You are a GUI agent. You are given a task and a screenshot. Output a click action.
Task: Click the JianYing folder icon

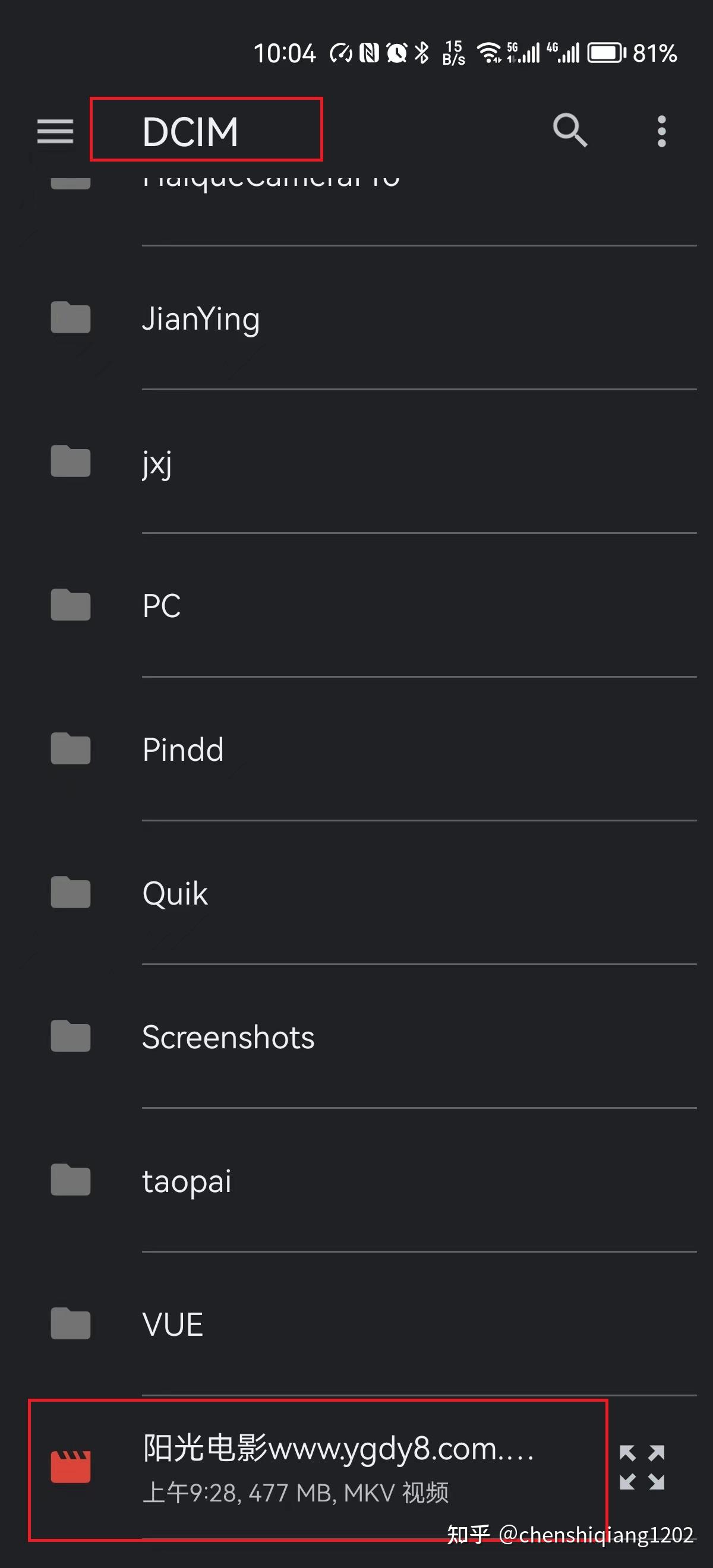pyautogui.click(x=71, y=318)
